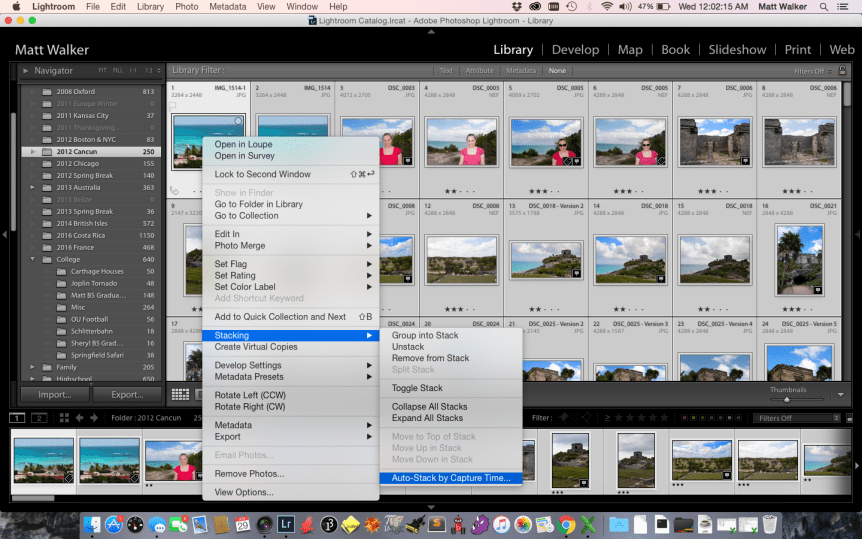The height and width of the screenshot is (539, 862).
Task: Open the Lightroom icon in the Dock
Action: pyautogui.click(x=285, y=524)
